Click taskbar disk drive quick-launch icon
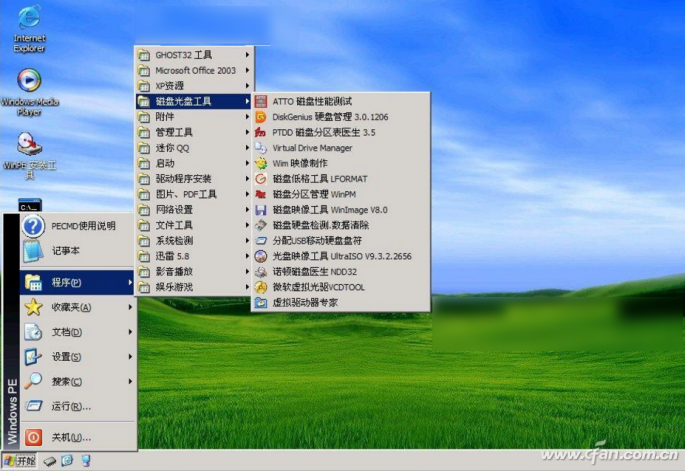 tap(49, 461)
